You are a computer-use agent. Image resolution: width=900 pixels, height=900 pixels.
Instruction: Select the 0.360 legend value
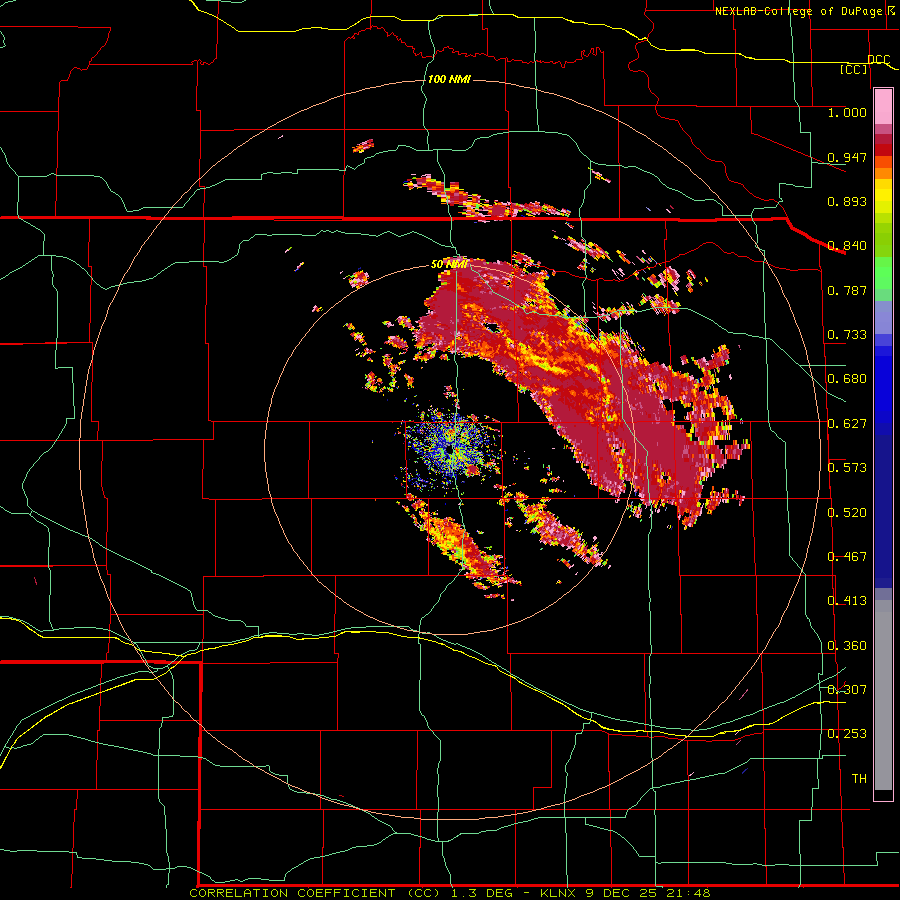tap(847, 646)
